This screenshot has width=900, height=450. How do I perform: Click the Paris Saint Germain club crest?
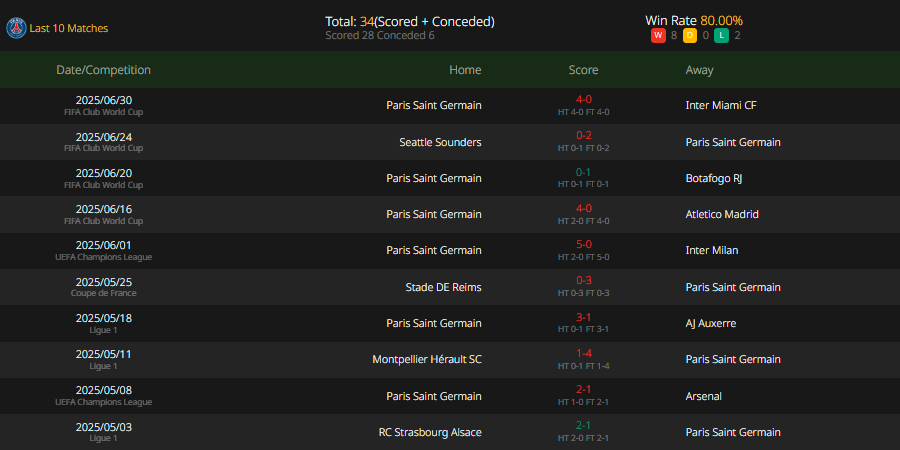click(16, 28)
